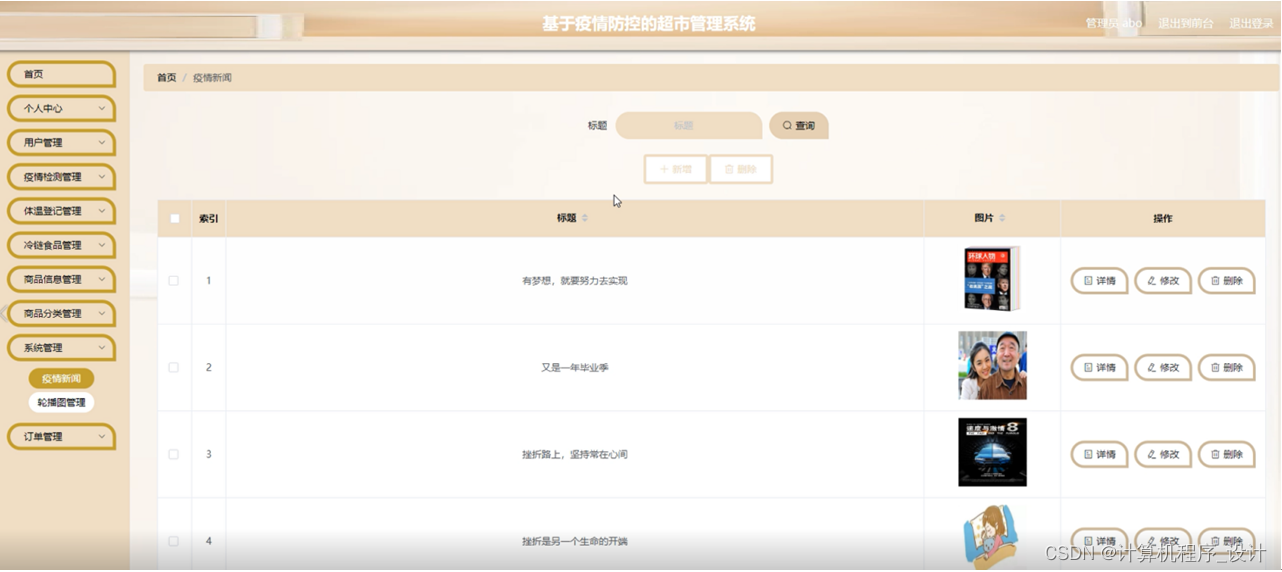1282x572 pixels.
Task: Click 退出登录 in the header
Action: (x=1251, y=23)
